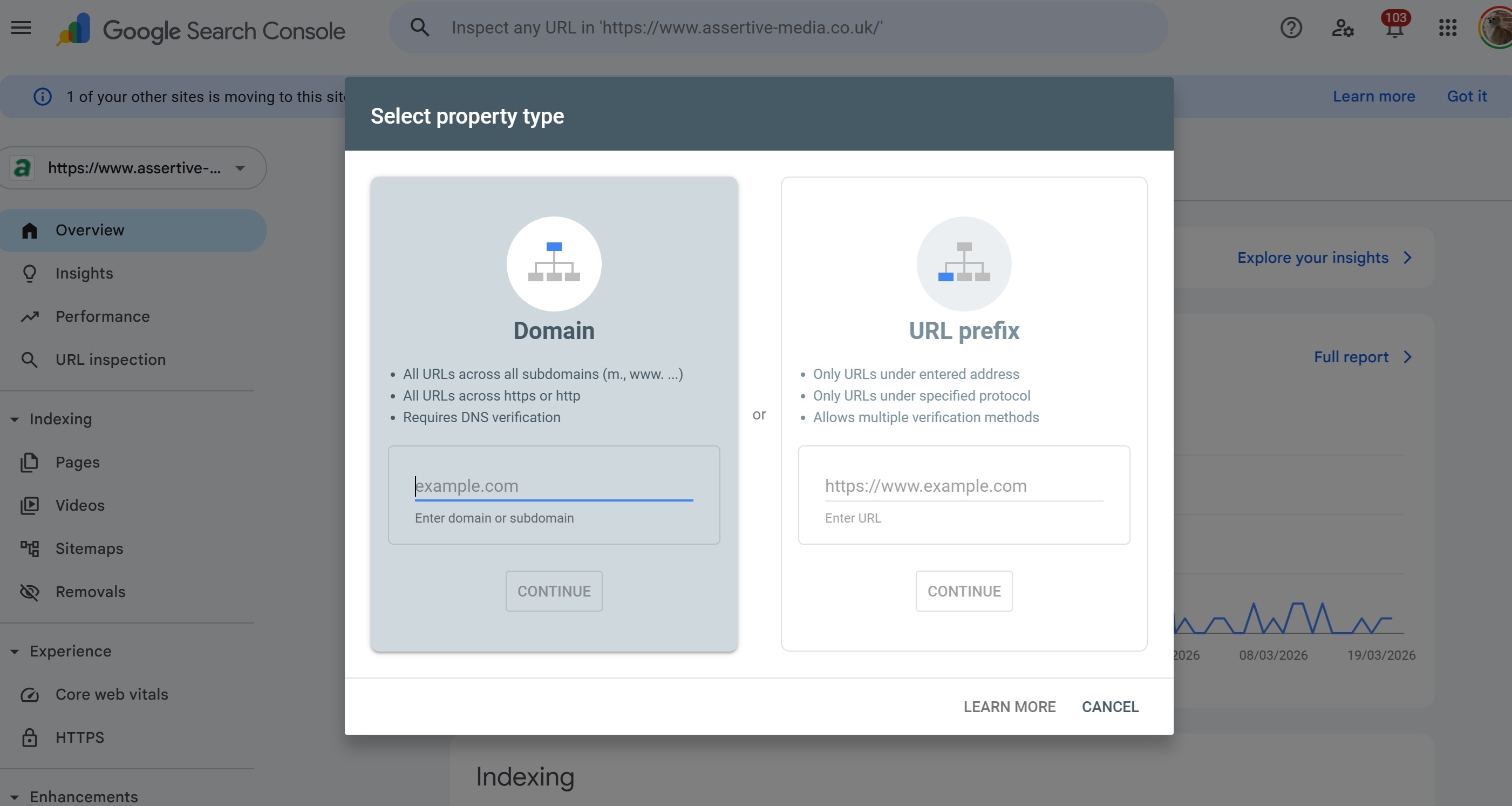Expand the Enhancements section
Image resolution: width=1512 pixels, height=806 pixels.
point(14,797)
